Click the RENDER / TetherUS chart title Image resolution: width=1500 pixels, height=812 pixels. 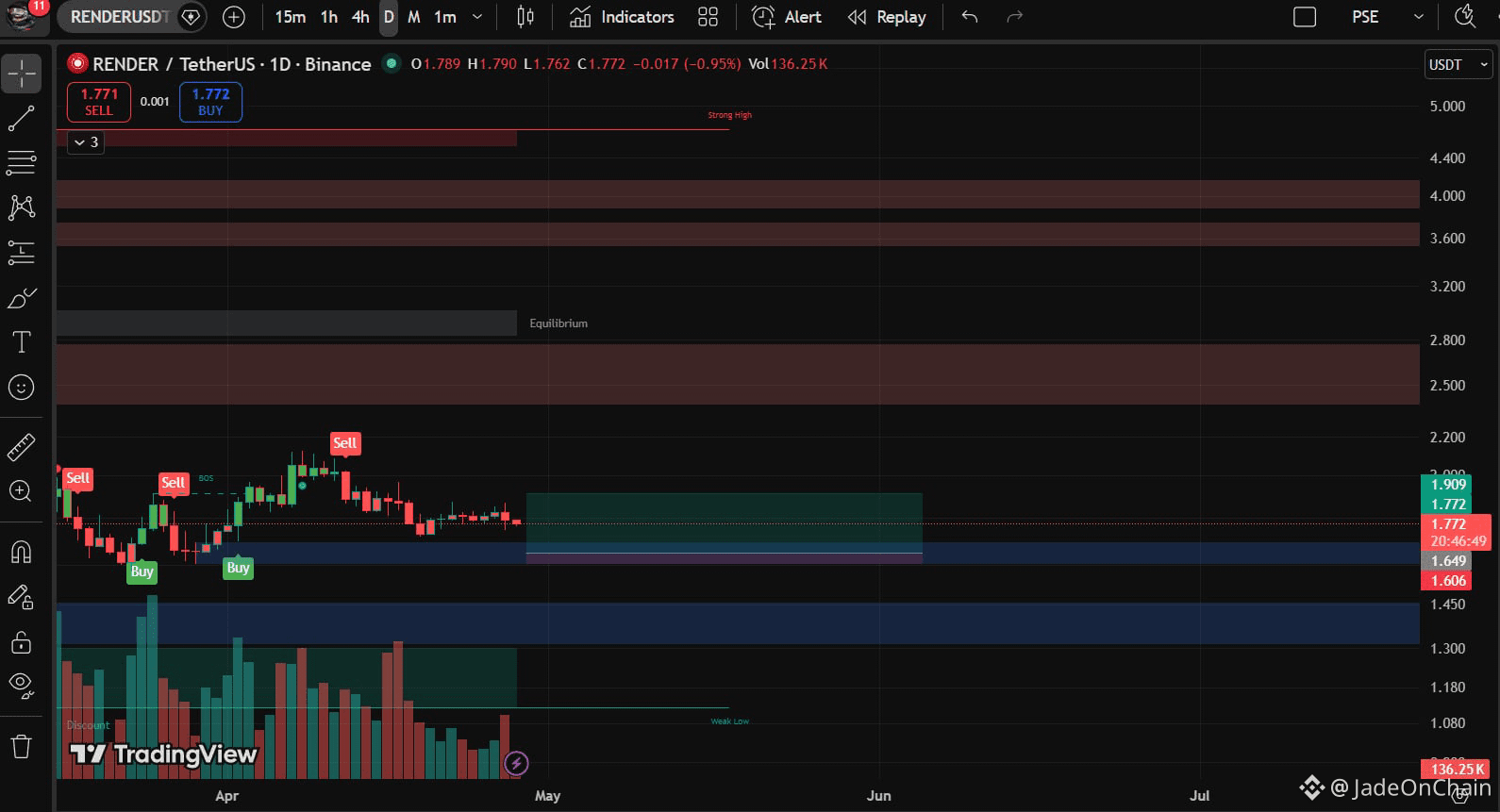click(x=231, y=64)
